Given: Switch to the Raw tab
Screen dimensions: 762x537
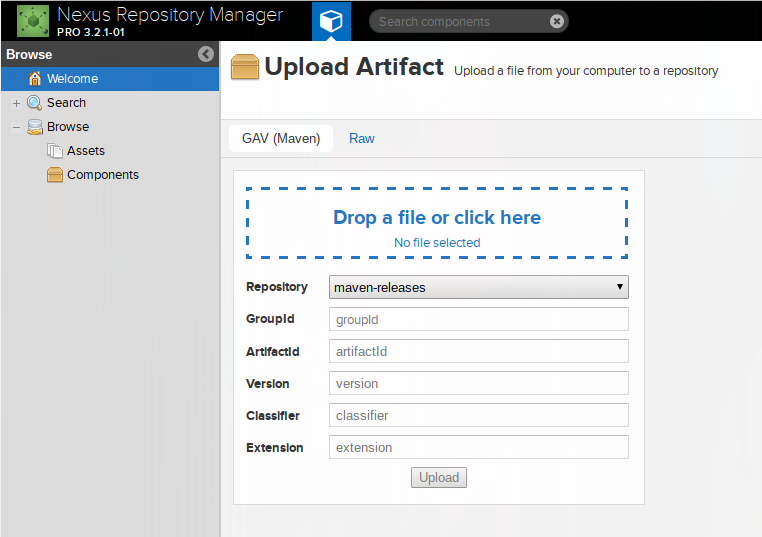Looking at the screenshot, I should [x=362, y=139].
